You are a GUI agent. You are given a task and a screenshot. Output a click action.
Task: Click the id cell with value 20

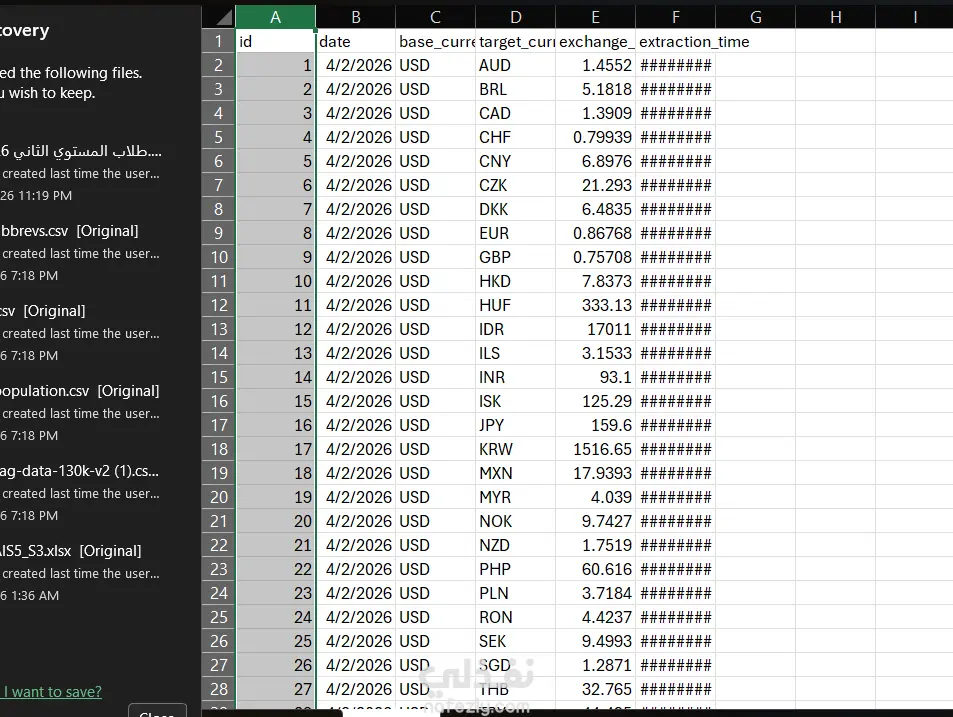(275, 521)
